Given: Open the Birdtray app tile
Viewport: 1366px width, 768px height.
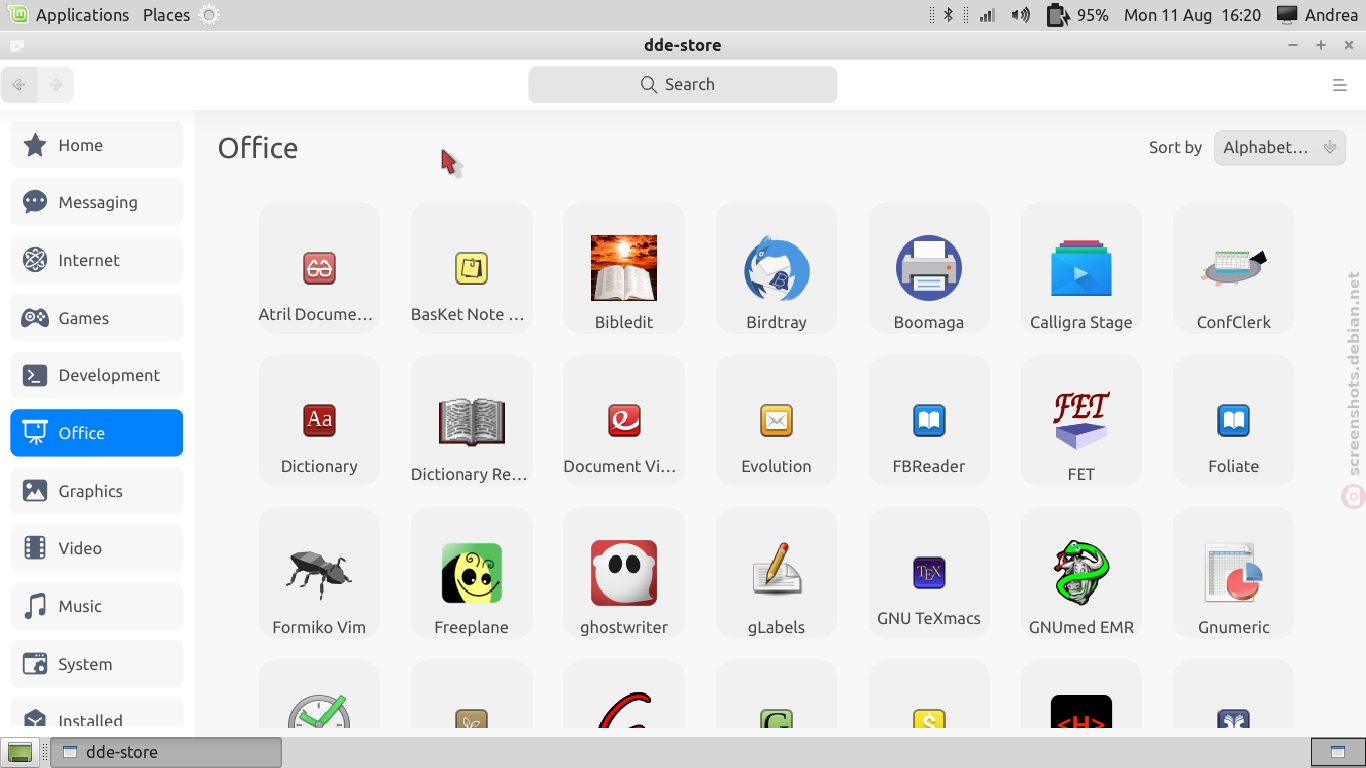Looking at the screenshot, I should pyautogui.click(x=776, y=268).
